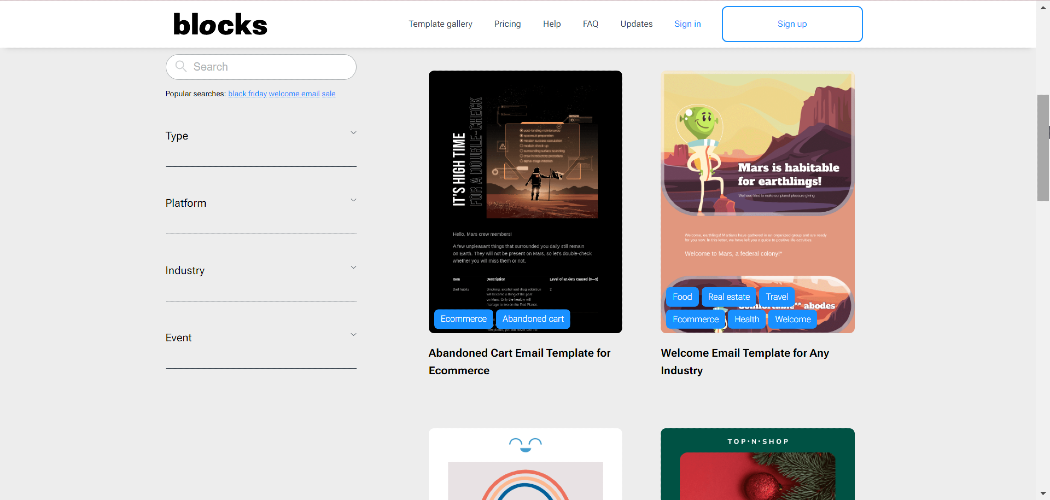Screen dimensions: 1050x500
Task: Expand the Industry filter chevron
Action: [354, 267]
